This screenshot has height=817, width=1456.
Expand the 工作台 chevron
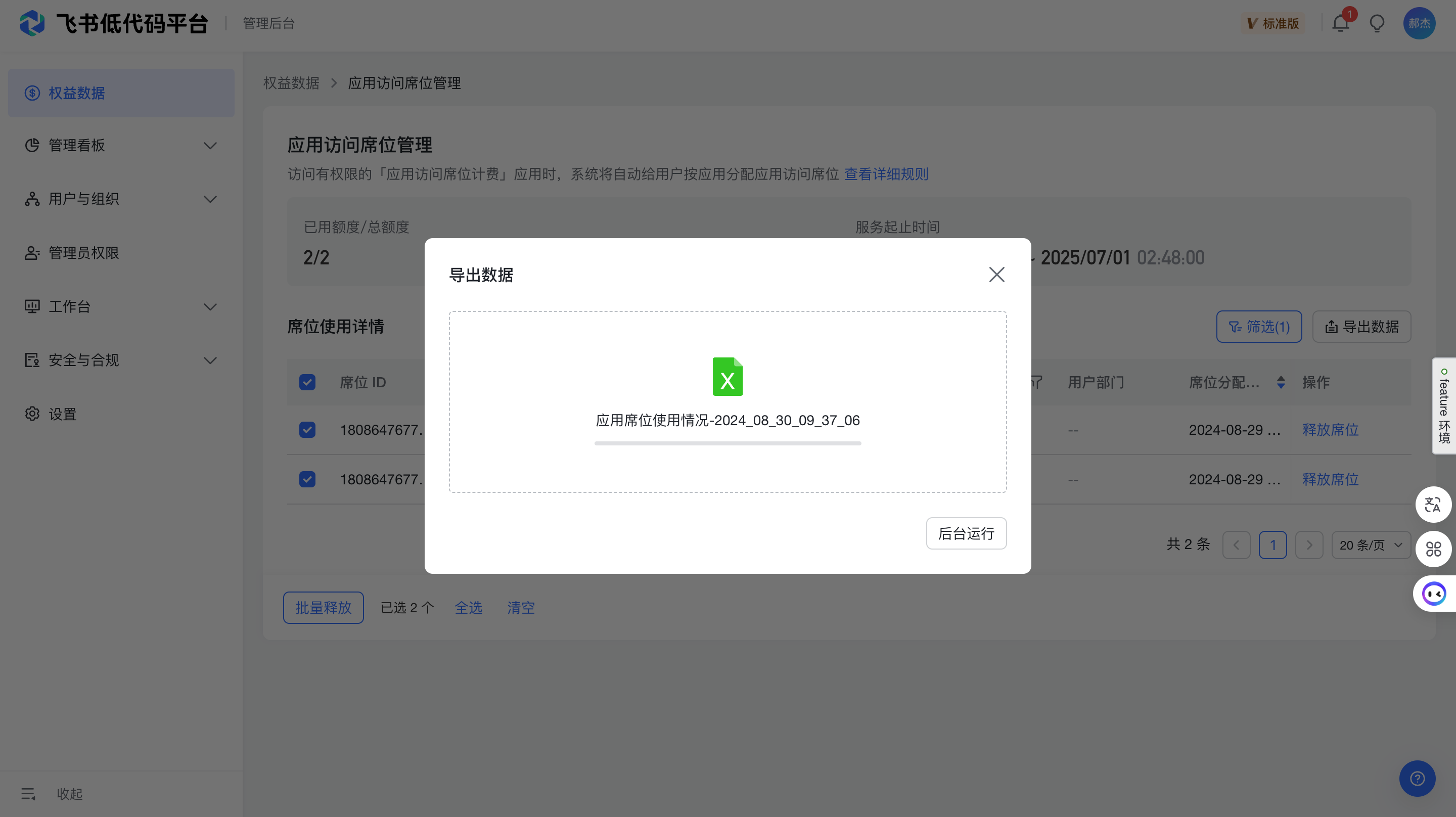pos(210,306)
